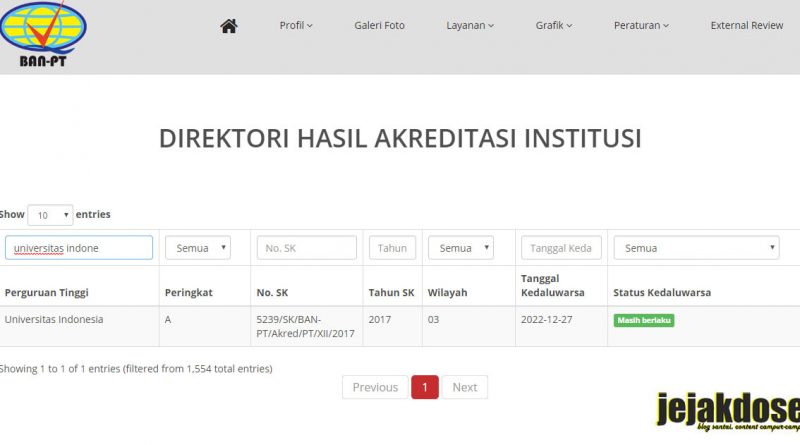Select the 5239/SK/BAN-PT SK number cell
This screenshot has width=800, height=445.
tap(305, 327)
